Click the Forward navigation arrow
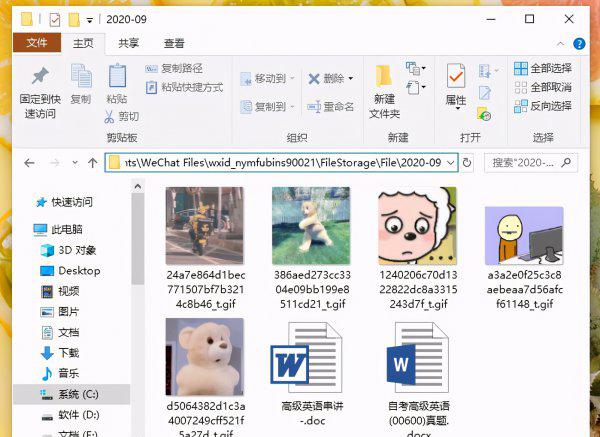600x437 pixels. [x=55, y=163]
